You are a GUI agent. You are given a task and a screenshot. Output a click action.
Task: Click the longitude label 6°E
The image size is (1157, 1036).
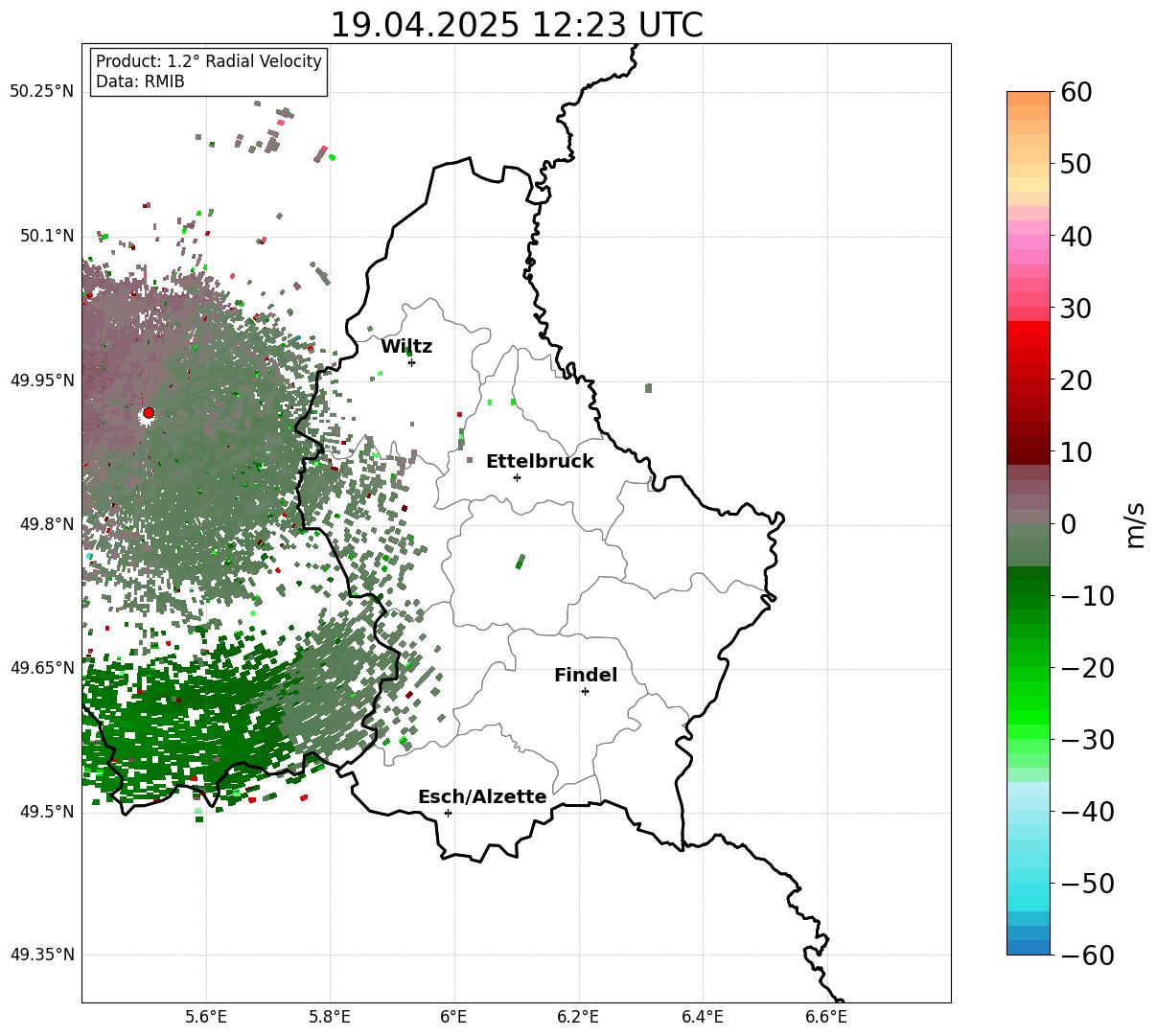coord(454,1016)
